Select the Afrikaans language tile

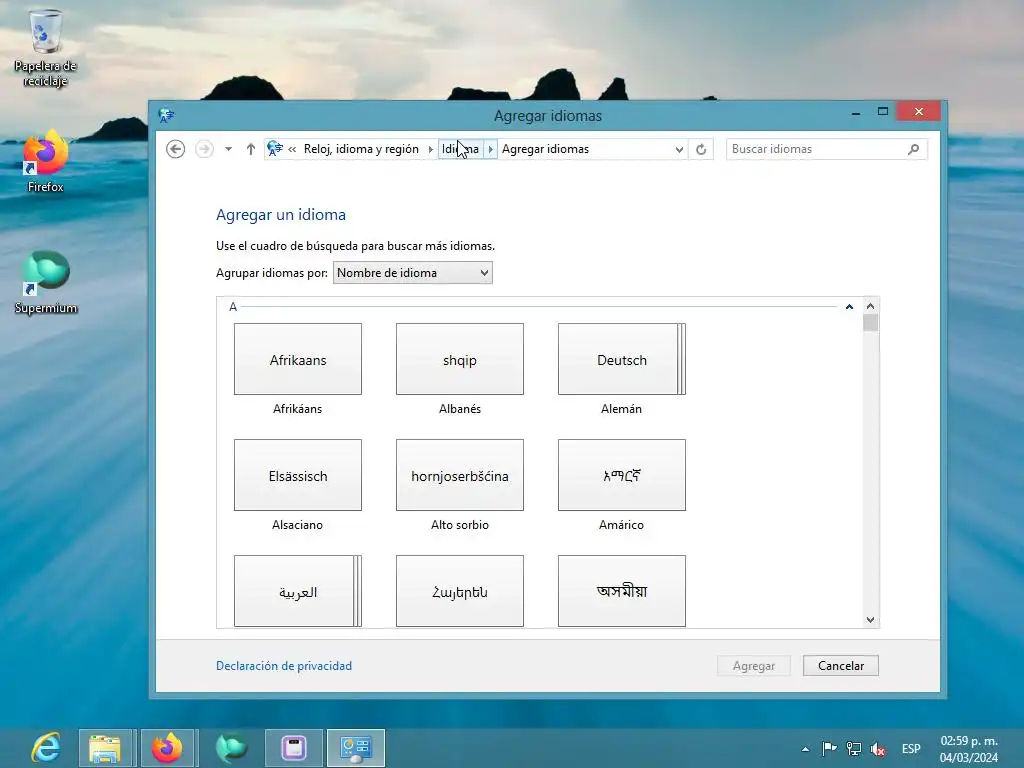point(298,359)
